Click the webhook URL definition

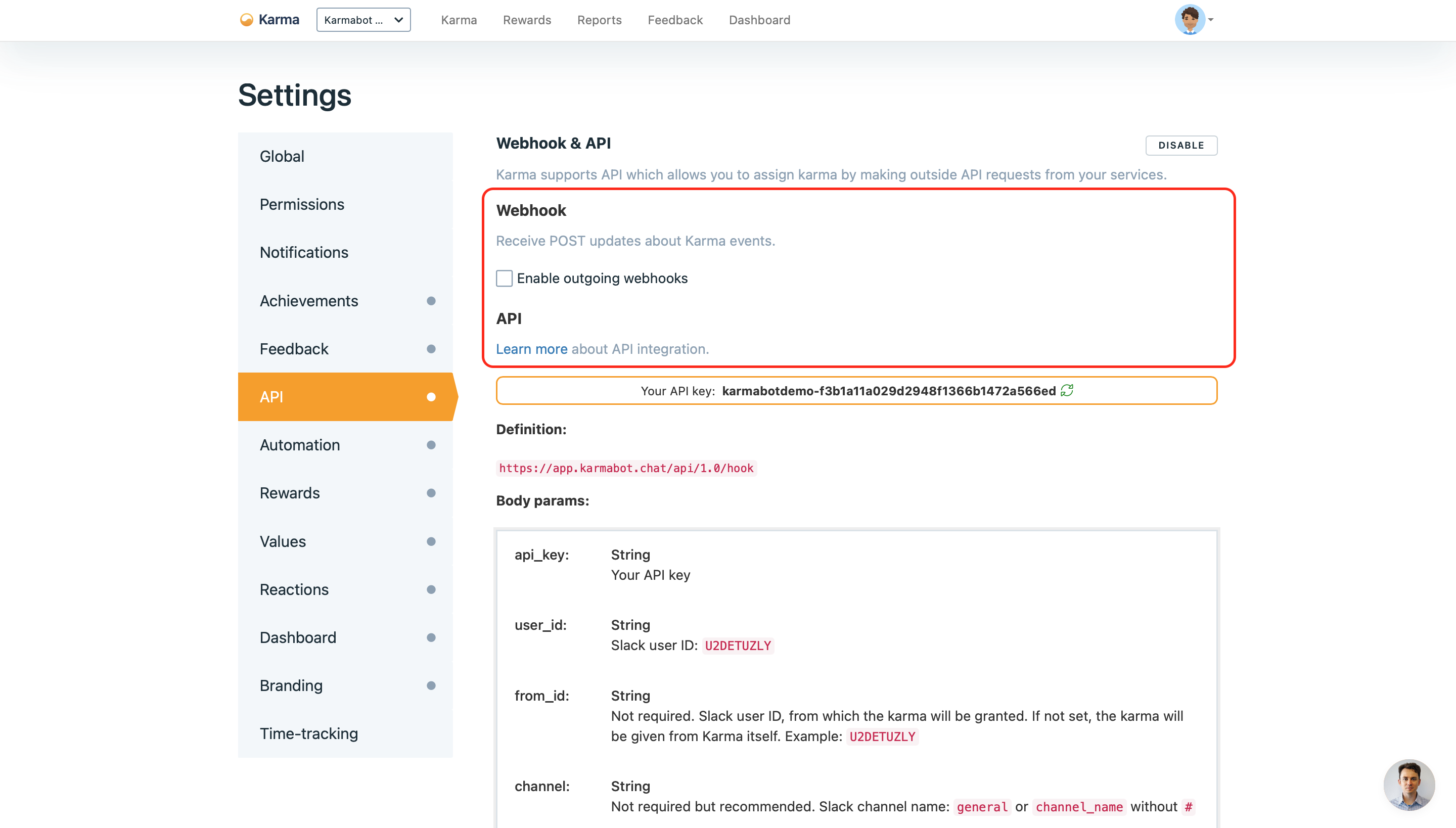(626, 468)
